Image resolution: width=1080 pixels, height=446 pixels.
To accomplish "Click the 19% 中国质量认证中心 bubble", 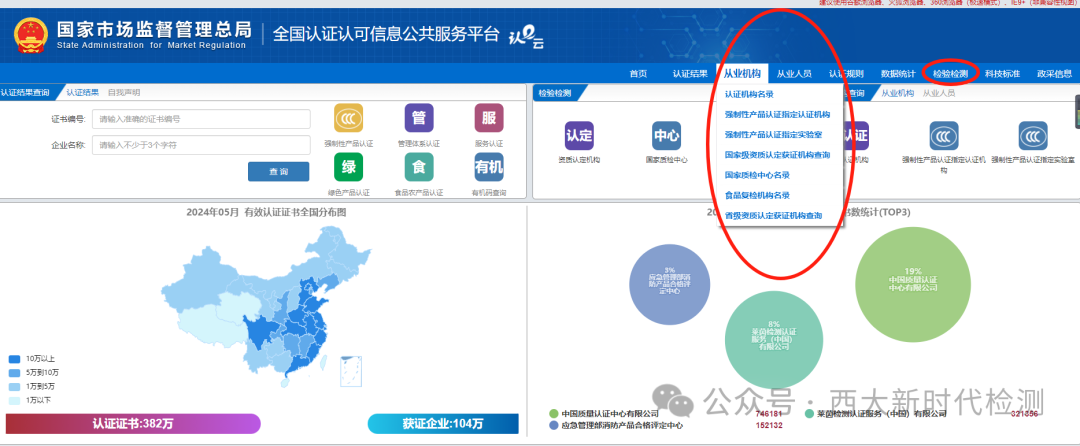I will (x=913, y=285).
